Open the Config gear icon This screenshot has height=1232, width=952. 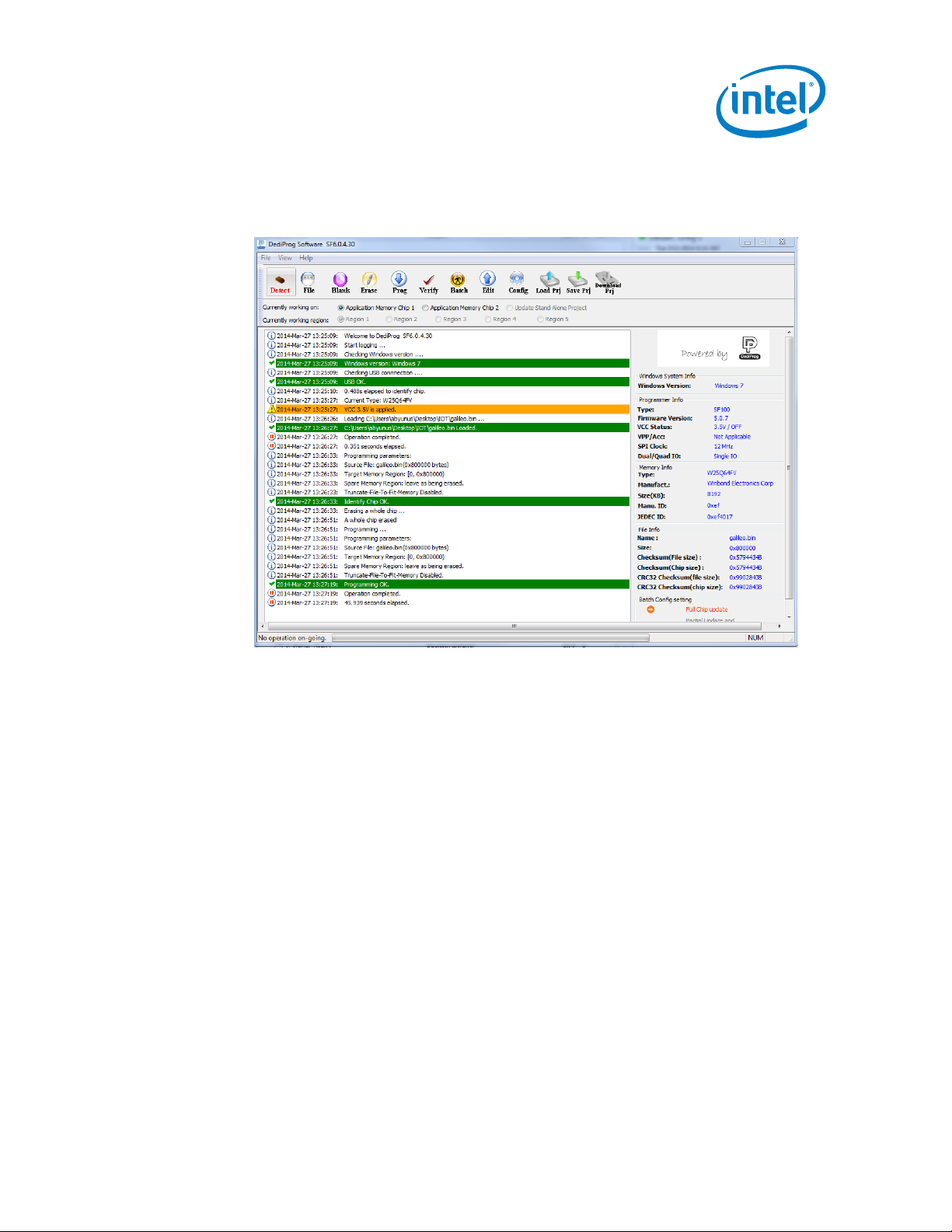point(518,282)
